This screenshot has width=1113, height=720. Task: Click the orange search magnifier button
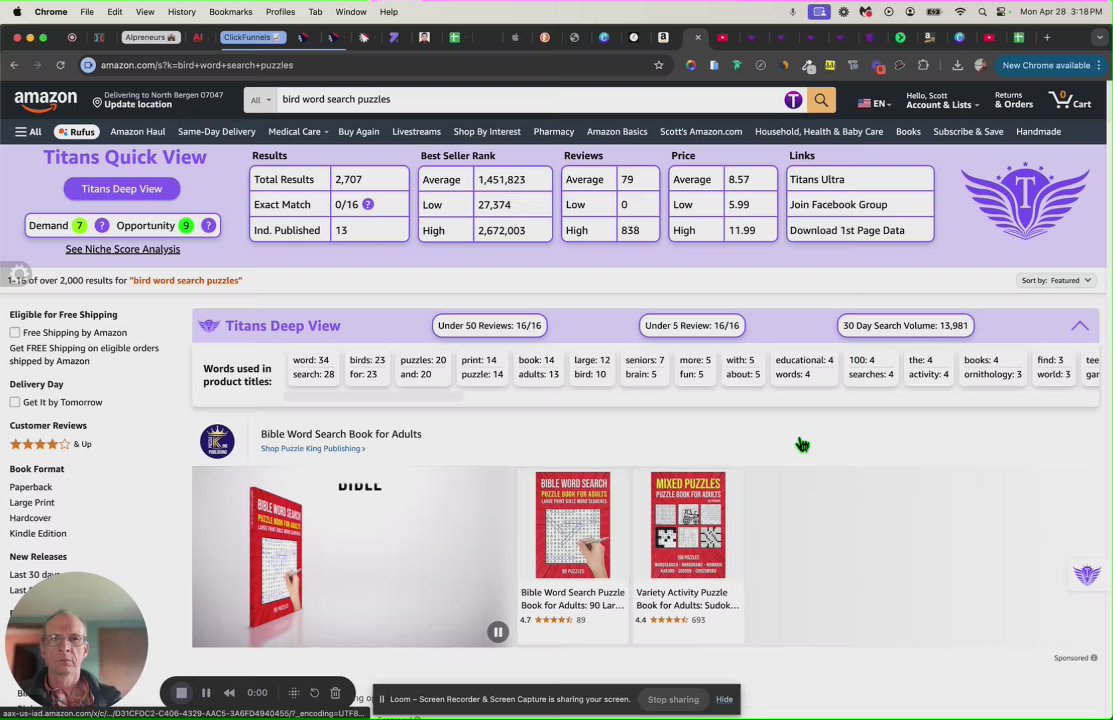[x=821, y=100]
